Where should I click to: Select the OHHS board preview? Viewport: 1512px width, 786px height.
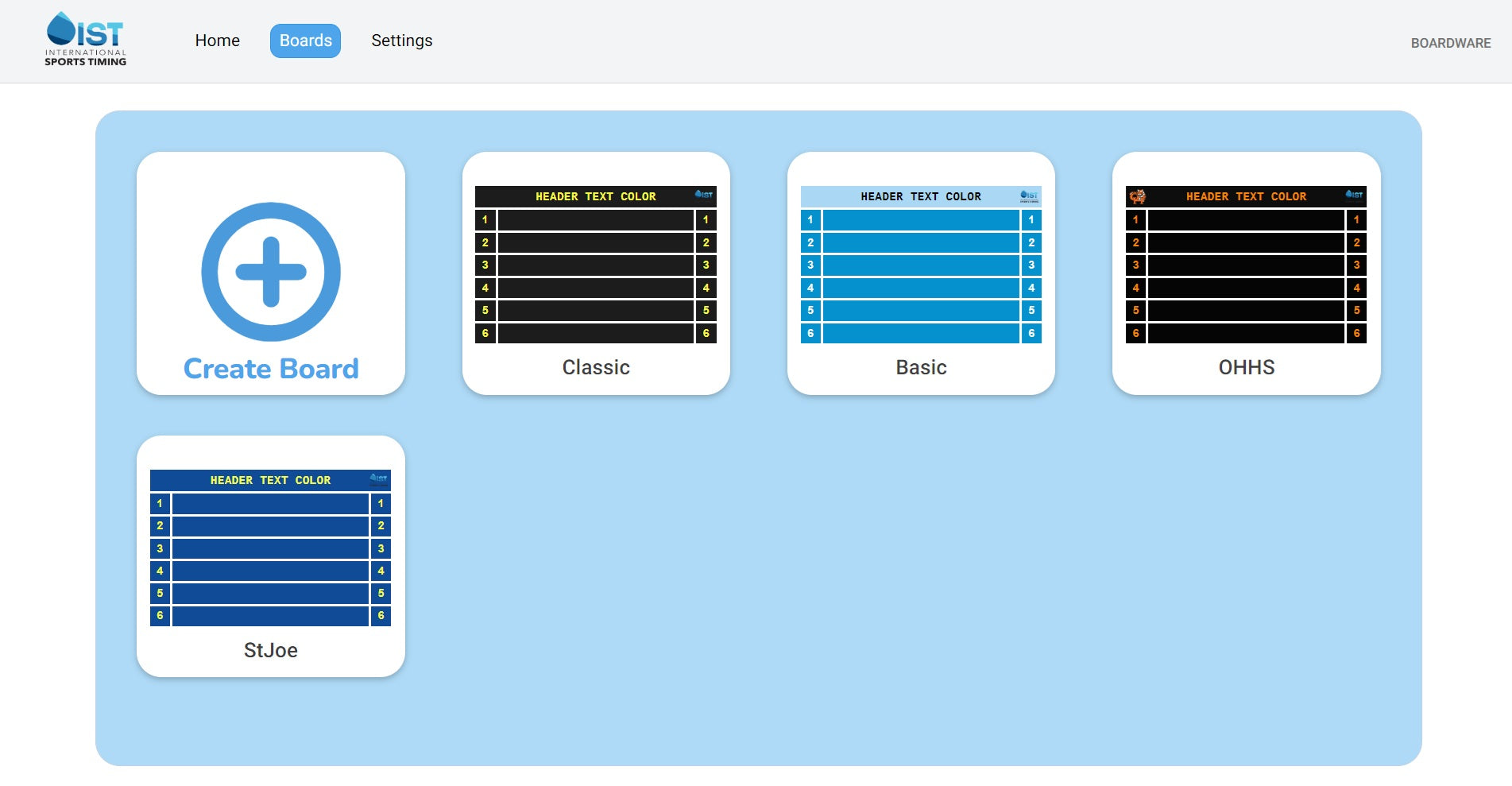point(1246,265)
